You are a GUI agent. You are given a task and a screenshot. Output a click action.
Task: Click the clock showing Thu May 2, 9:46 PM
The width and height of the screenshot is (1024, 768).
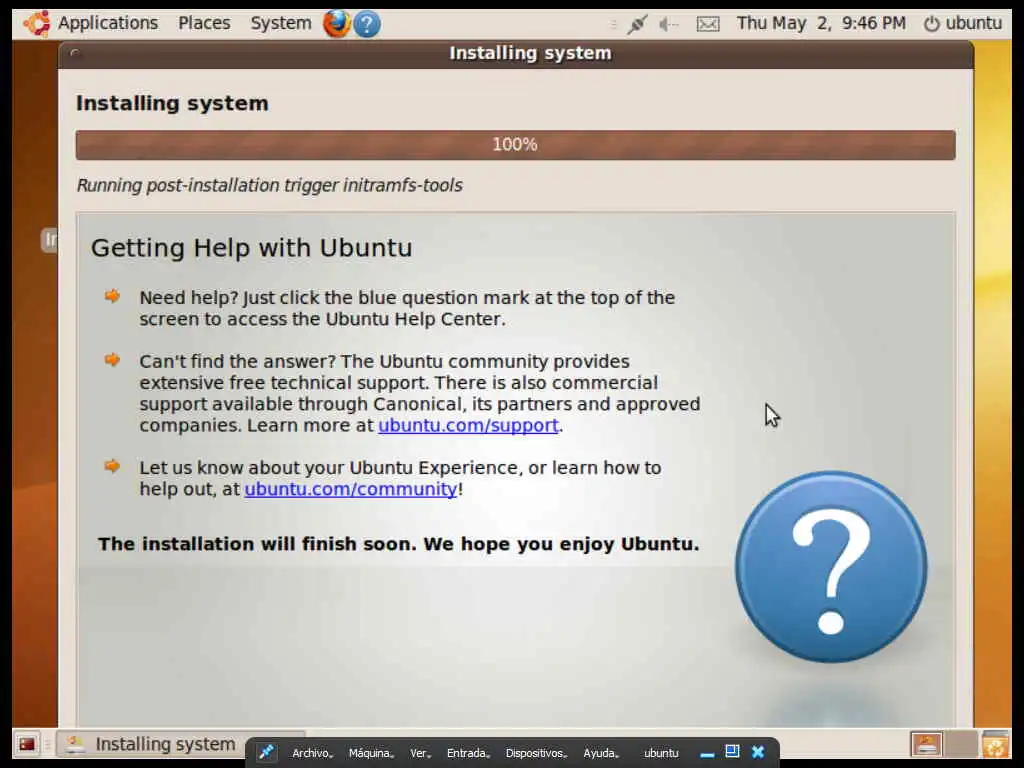pyautogui.click(x=821, y=24)
